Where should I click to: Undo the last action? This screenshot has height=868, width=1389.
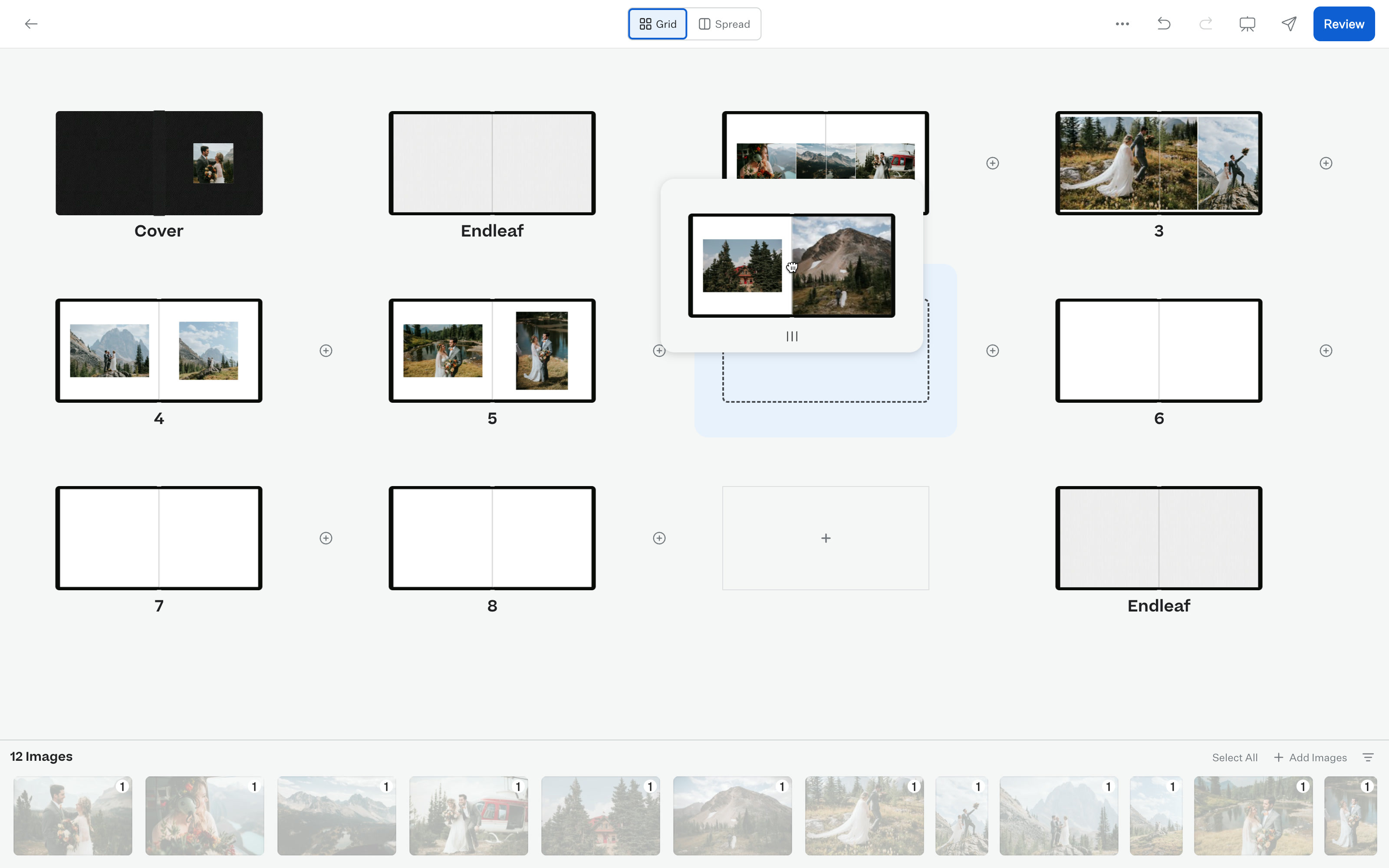point(1163,23)
